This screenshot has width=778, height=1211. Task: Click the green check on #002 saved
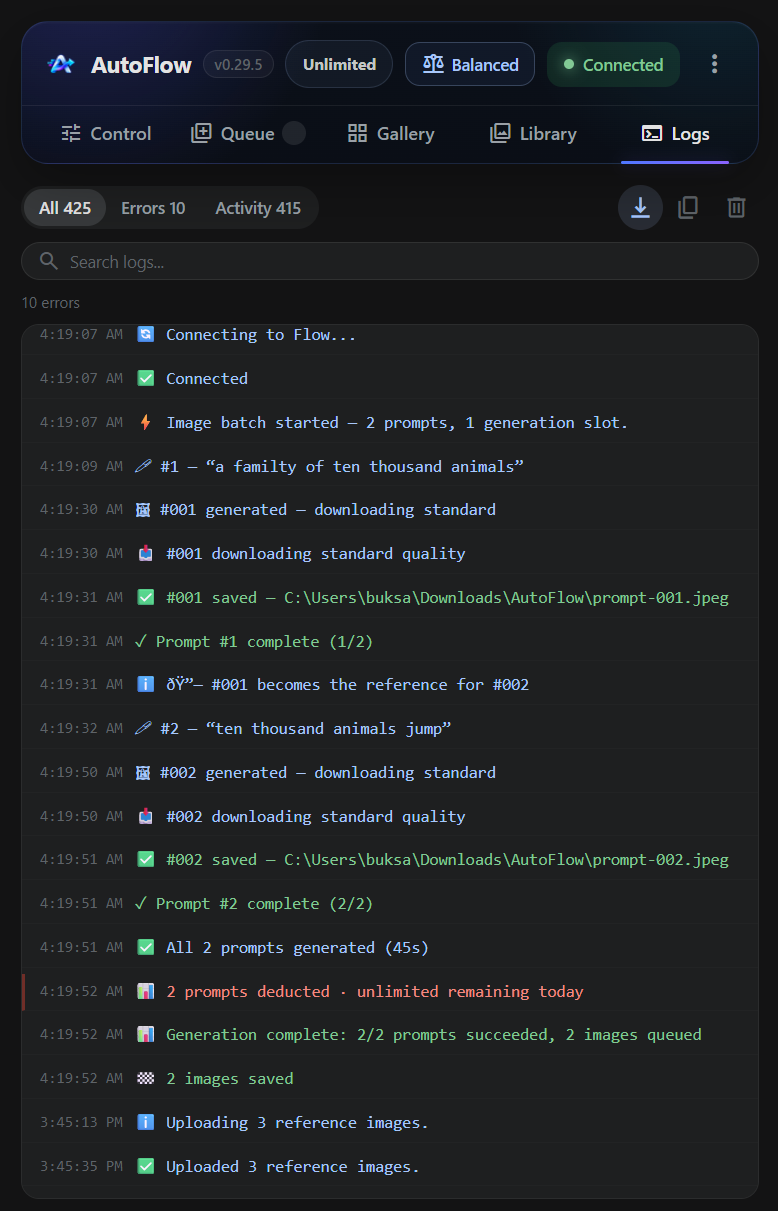pyautogui.click(x=146, y=859)
